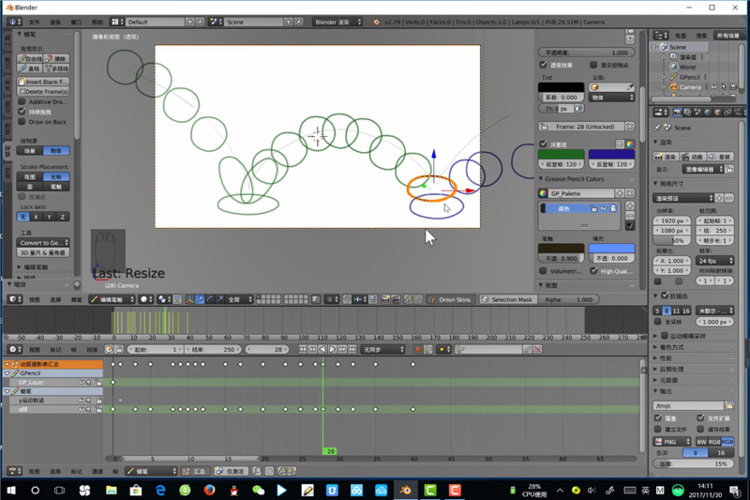Click the current frame 28 marker

coord(329,451)
